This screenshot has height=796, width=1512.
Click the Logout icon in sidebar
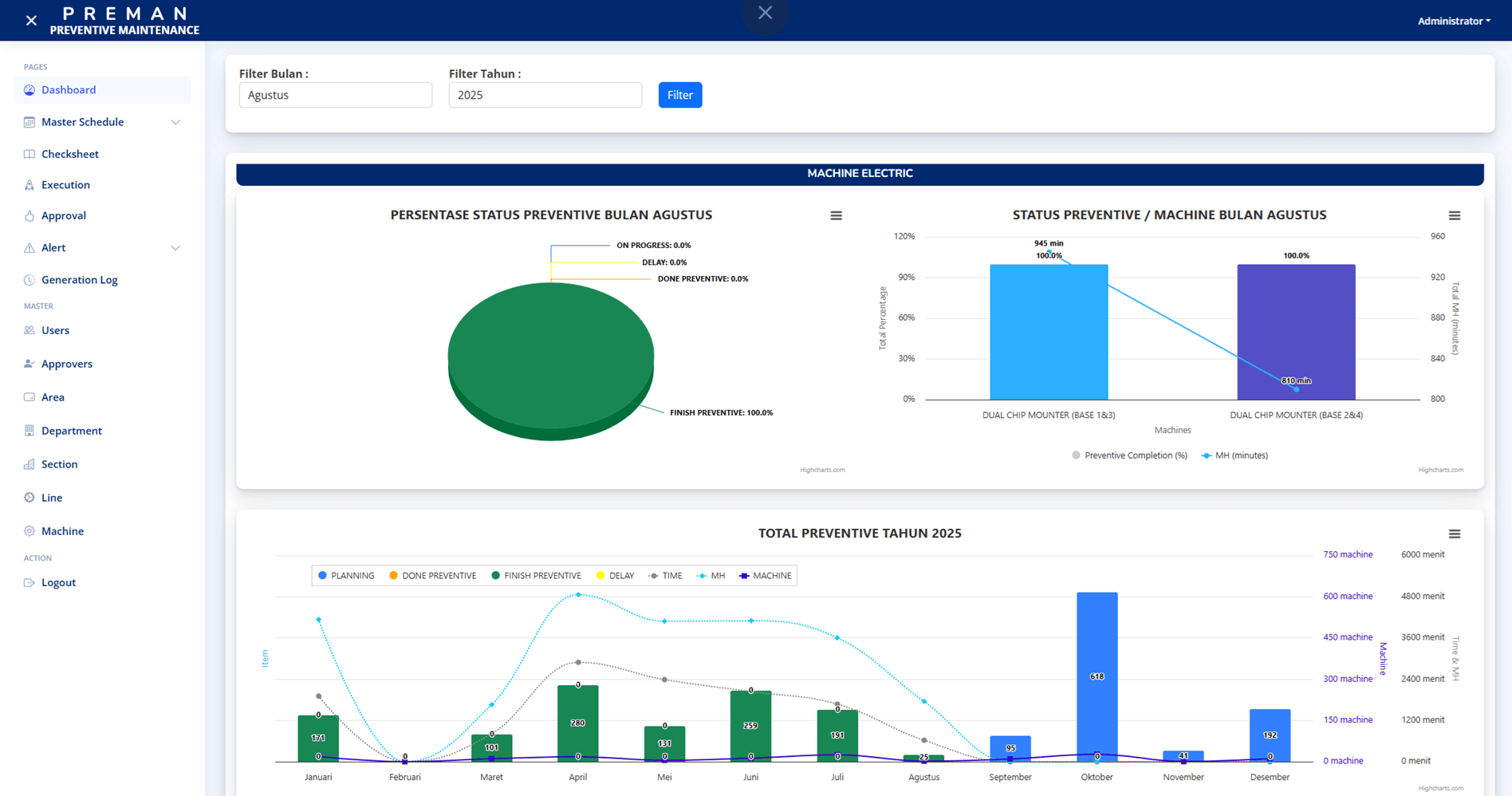[x=30, y=582]
